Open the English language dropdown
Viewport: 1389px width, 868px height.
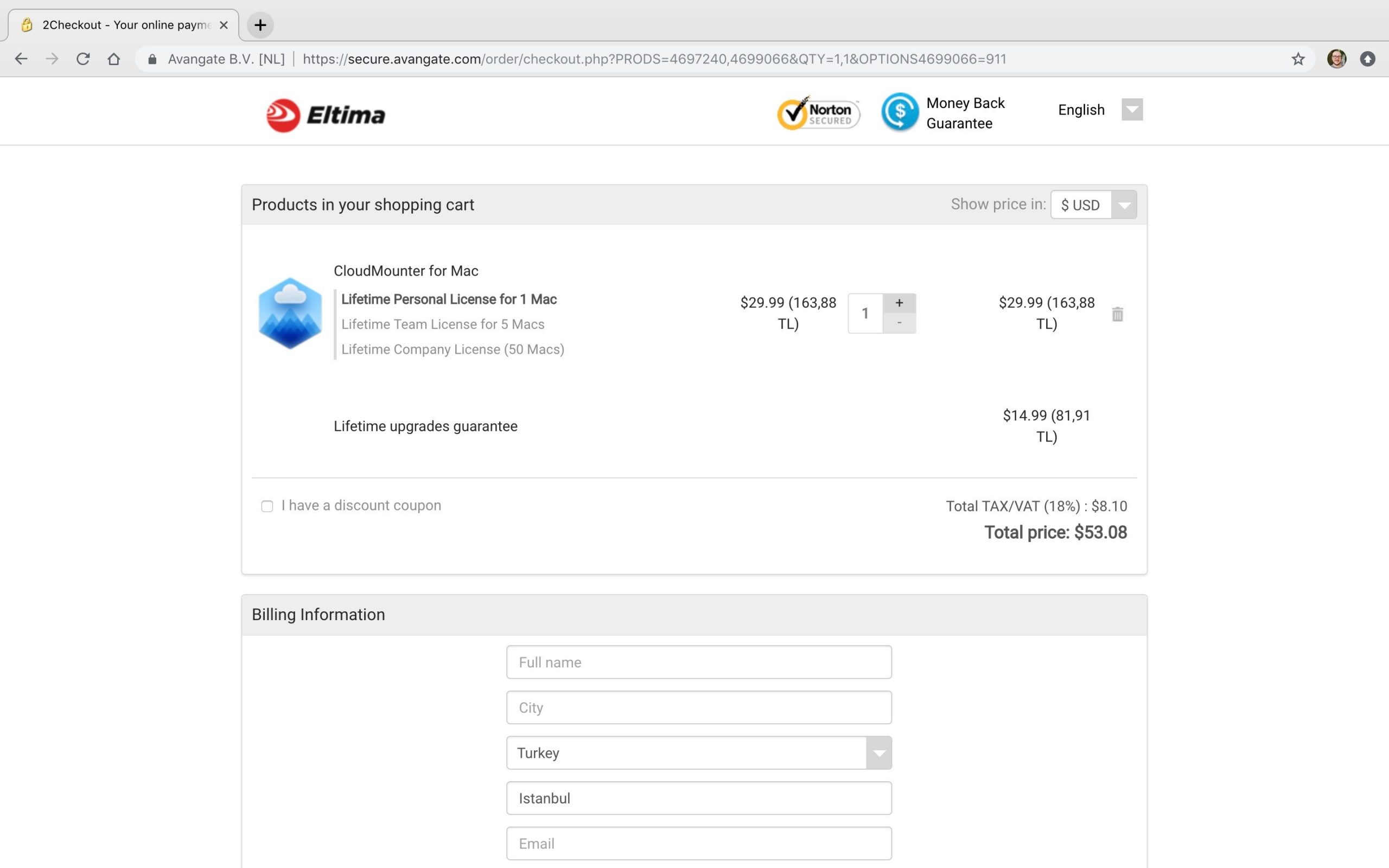[x=1131, y=110]
